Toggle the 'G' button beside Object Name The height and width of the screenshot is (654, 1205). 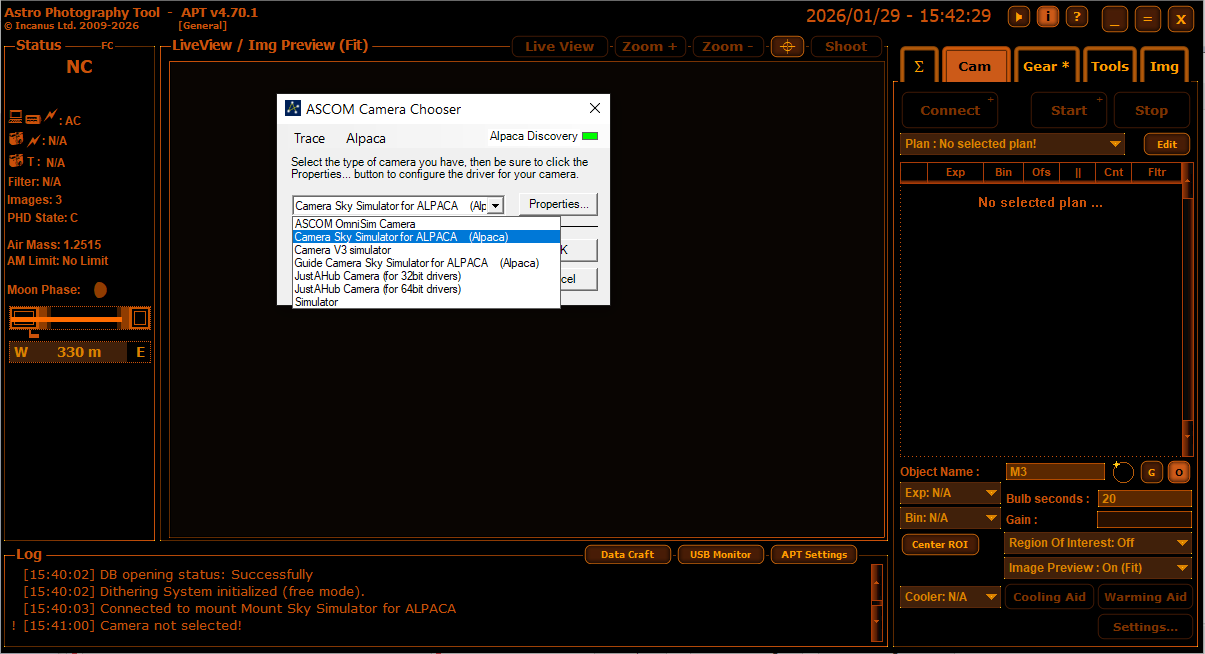pos(1152,472)
